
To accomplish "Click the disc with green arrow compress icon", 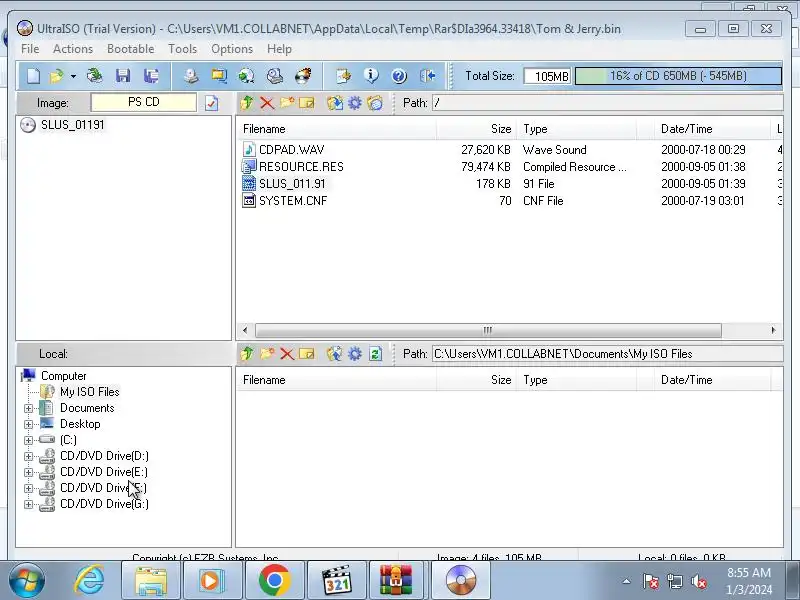I will pyautogui.click(x=247, y=76).
